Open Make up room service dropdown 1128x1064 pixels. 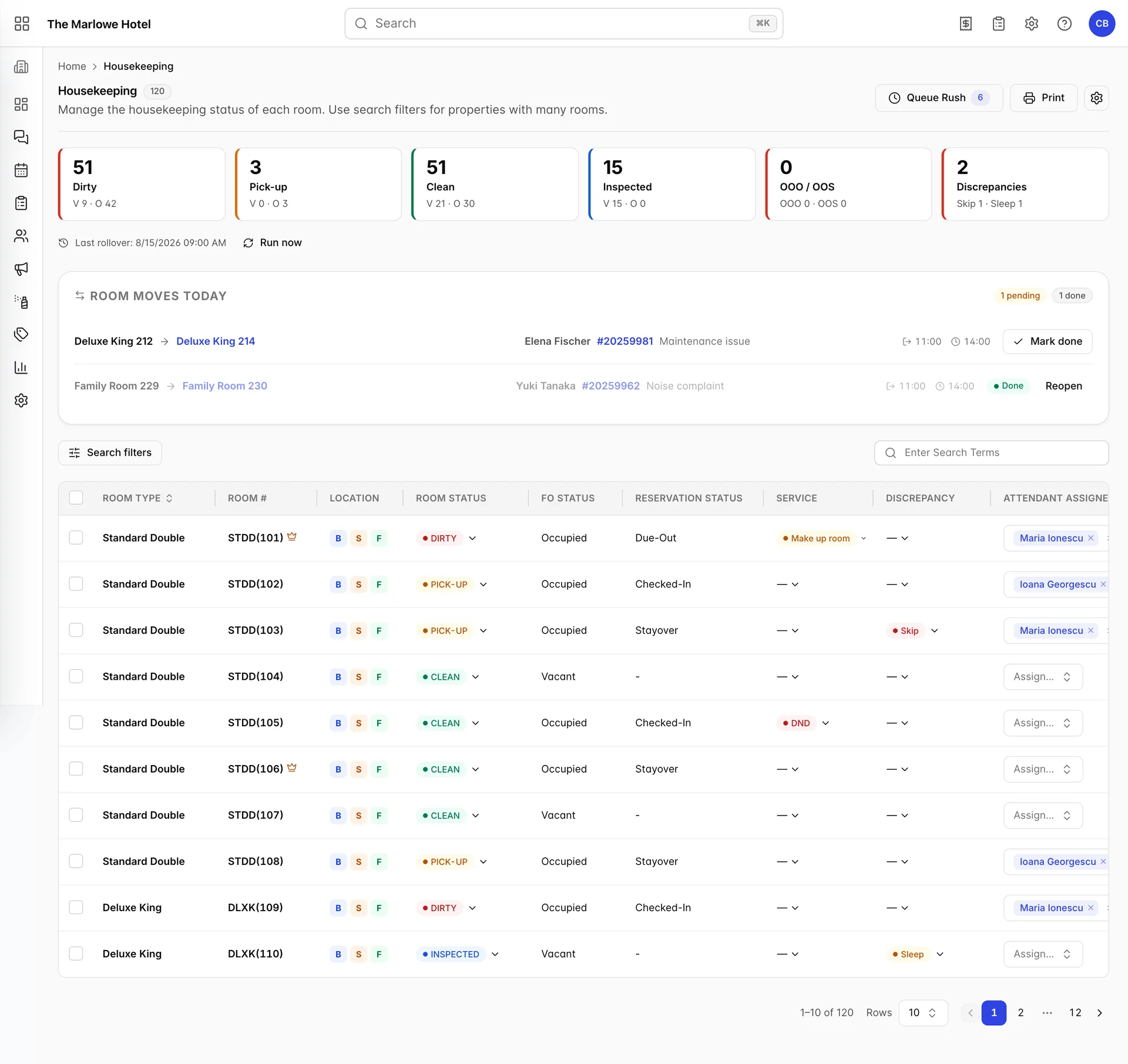coord(822,538)
